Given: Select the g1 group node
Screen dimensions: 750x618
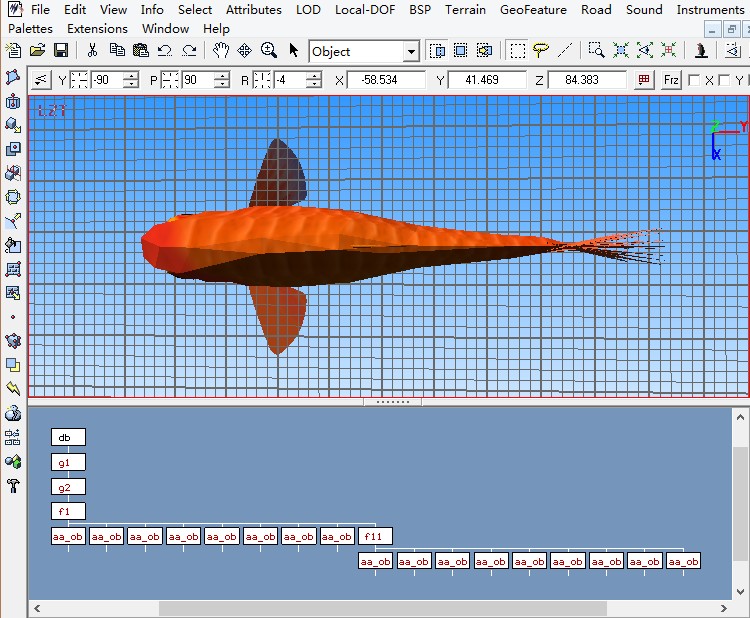Looking at the screenshot, I should pyautogui.click(x=68, y=463).
